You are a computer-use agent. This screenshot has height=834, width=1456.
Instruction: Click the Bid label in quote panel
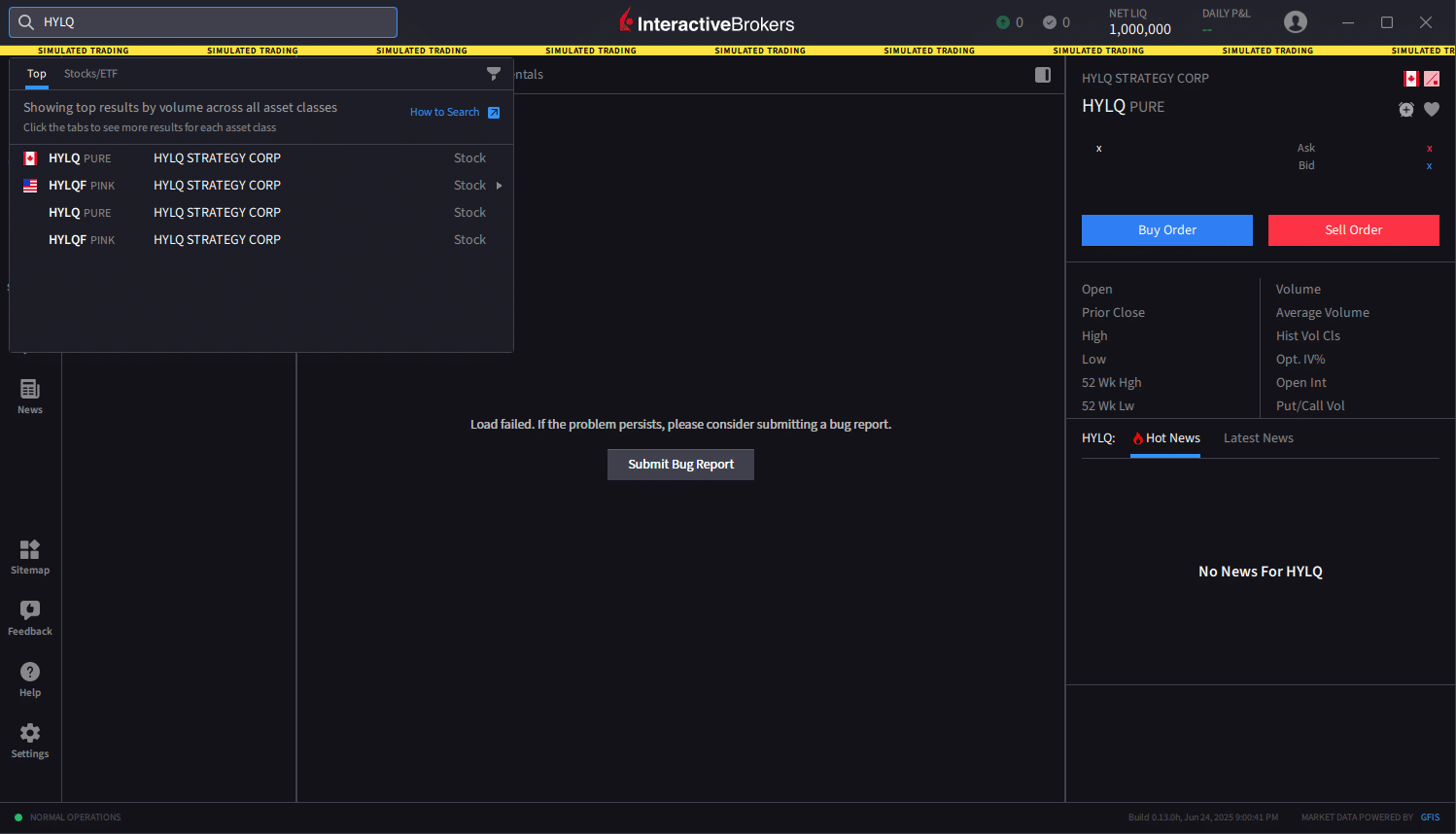click(1306, 166)
